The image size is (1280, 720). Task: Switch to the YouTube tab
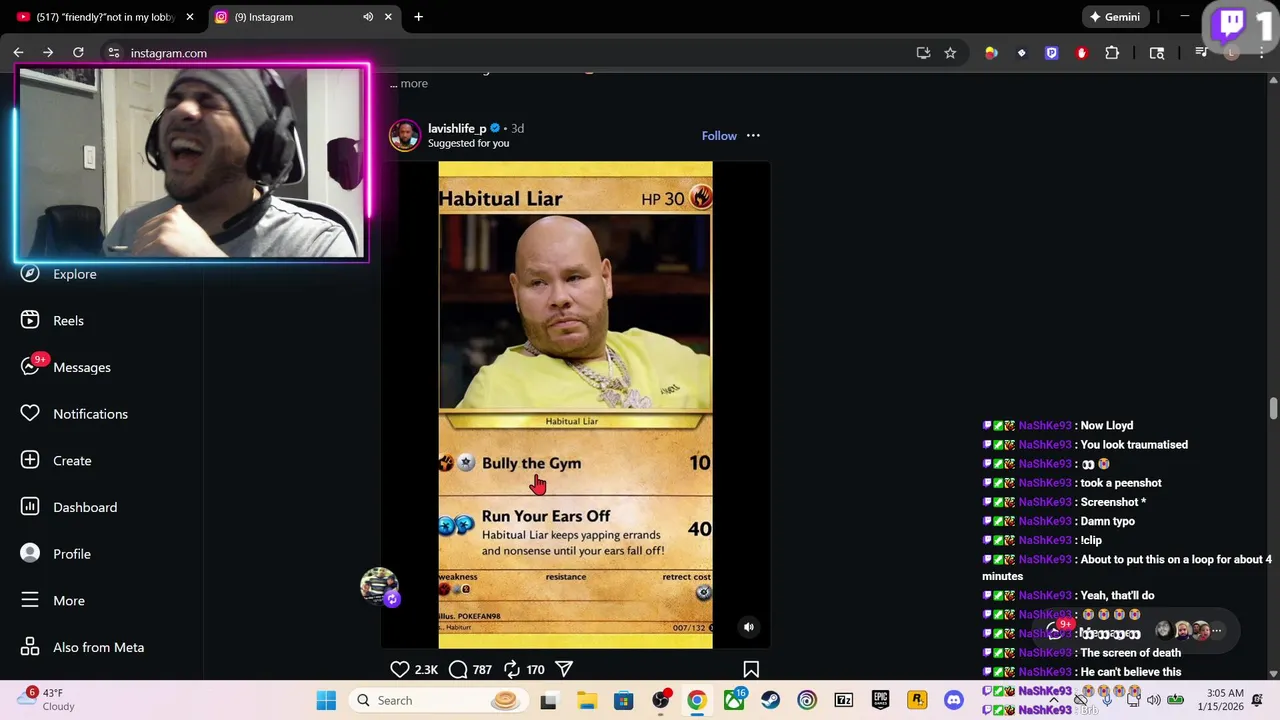tap(105, 17)
